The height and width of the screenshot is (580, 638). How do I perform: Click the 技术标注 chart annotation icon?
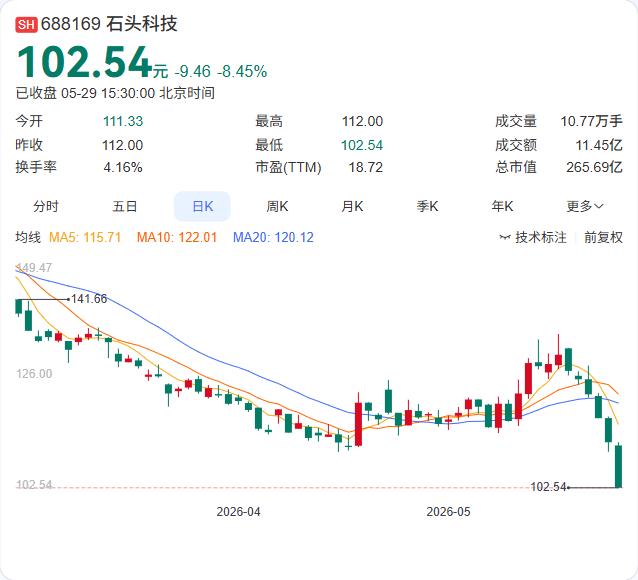click(505, 237)
